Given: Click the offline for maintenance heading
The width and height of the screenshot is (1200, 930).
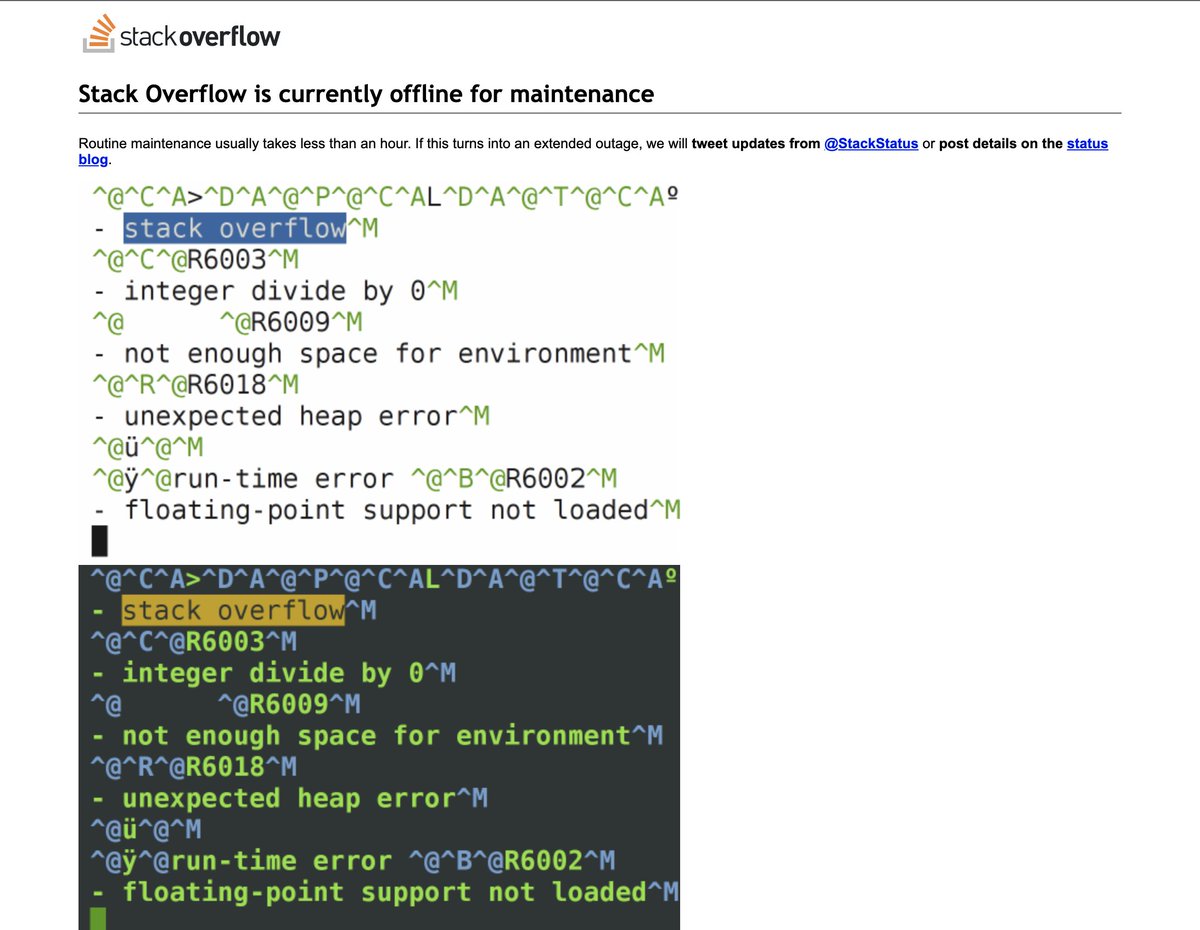Looking at the screenshot, I should pyautogui.click(x=366, y=95).
